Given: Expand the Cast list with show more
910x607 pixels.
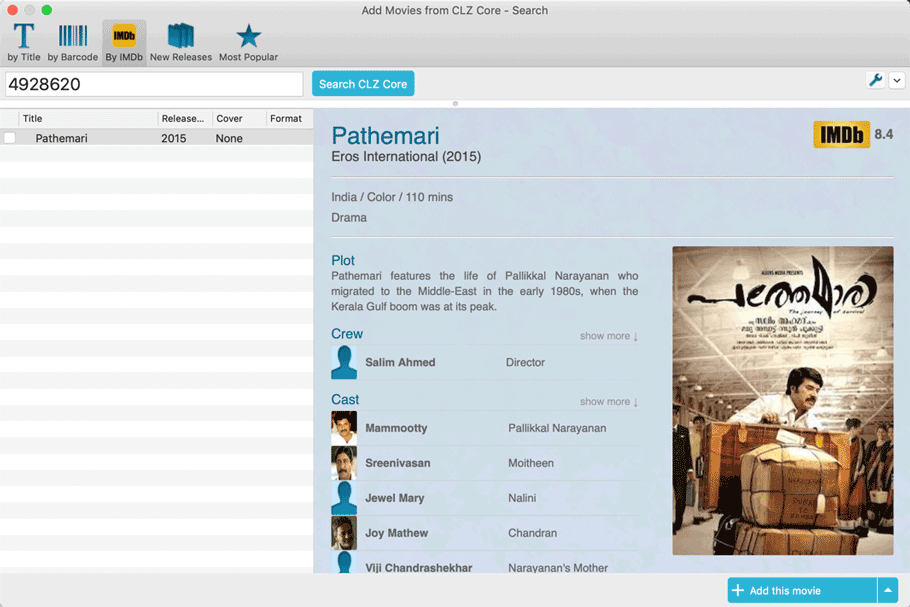Looking at the screenshot, I should coord(608,402).
